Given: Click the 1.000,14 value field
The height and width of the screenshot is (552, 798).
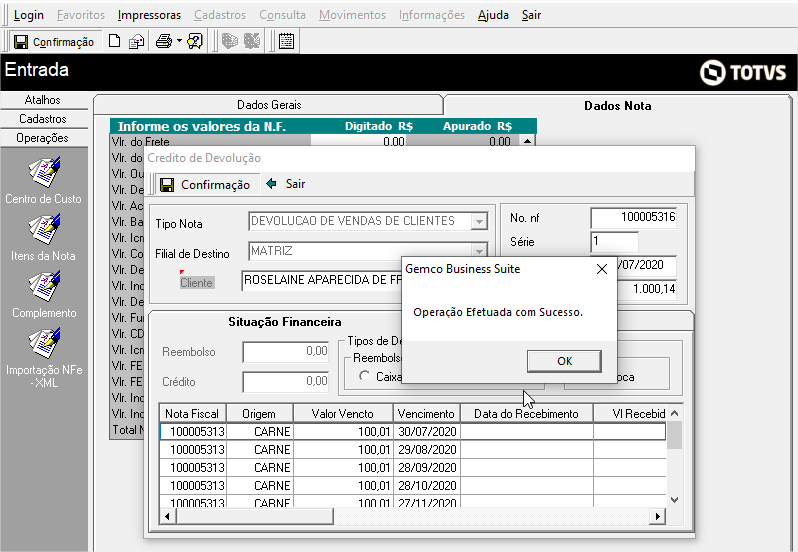Looking at the screenshot, I should coord(647,289).
